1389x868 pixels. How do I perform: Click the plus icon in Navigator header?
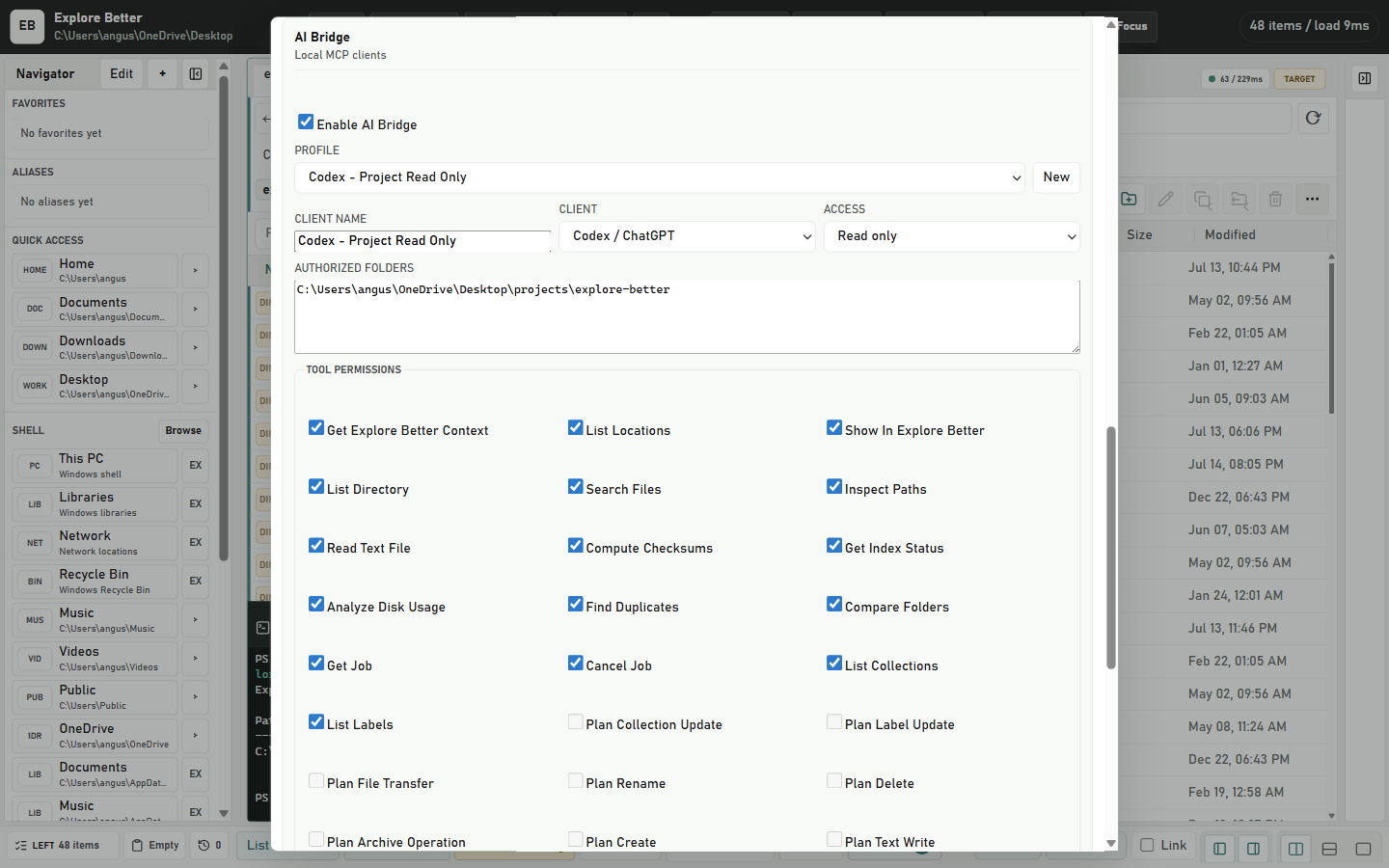click(x=162, y=74)
